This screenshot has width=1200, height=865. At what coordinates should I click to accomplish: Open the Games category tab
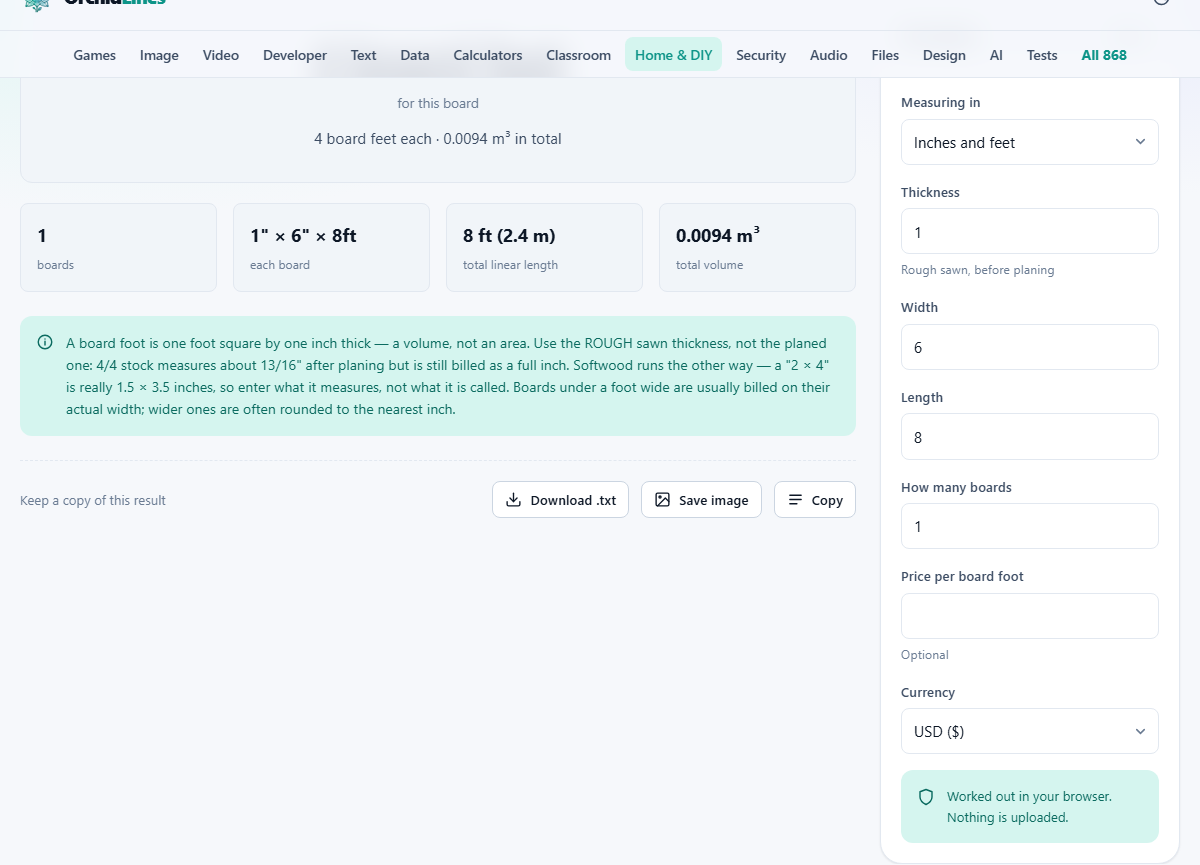(95, 55)
